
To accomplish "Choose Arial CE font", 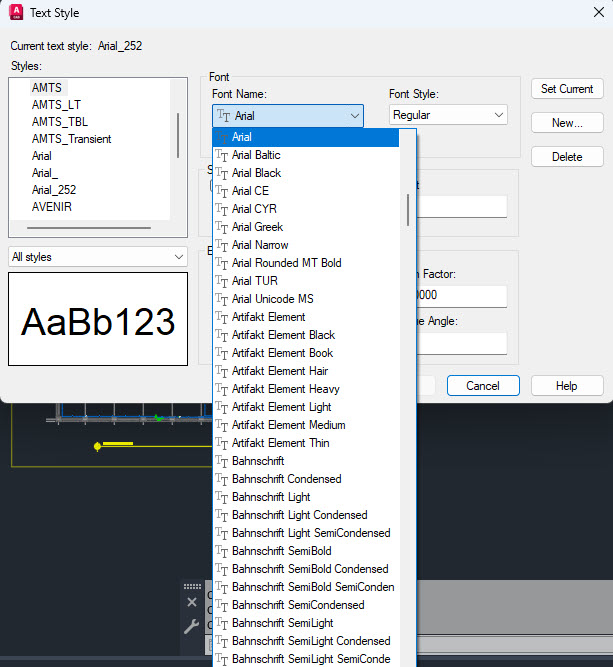I will (306, 191).
